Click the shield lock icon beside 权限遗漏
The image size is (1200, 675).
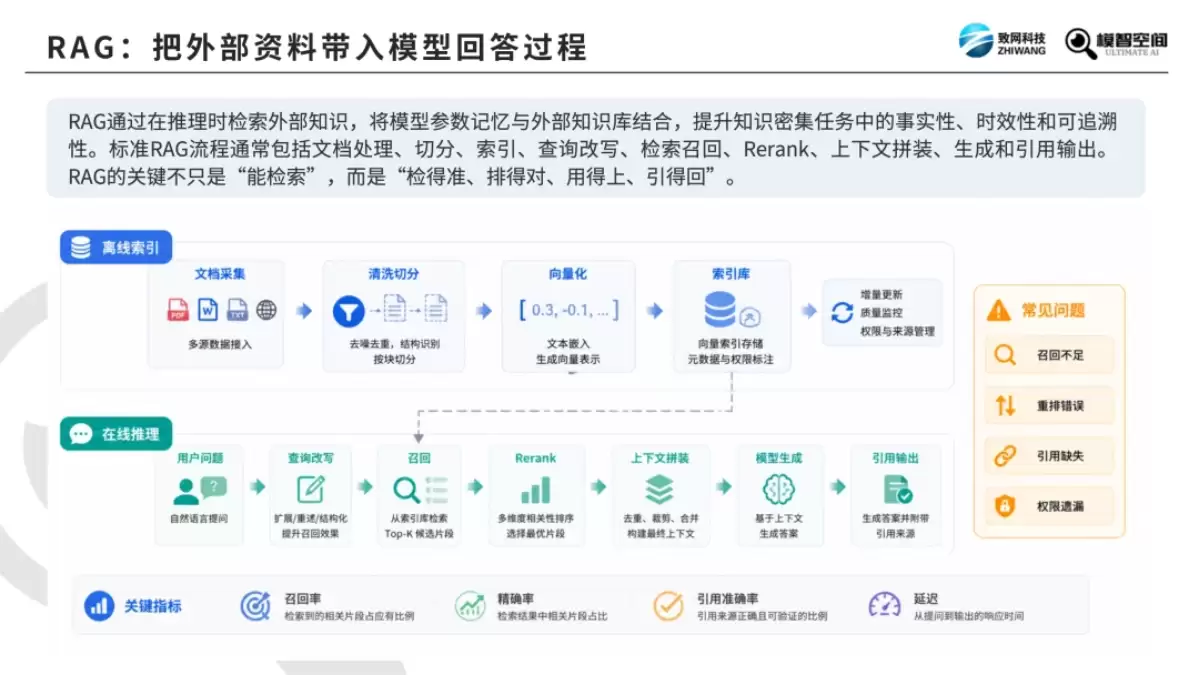click(1005, 506)
